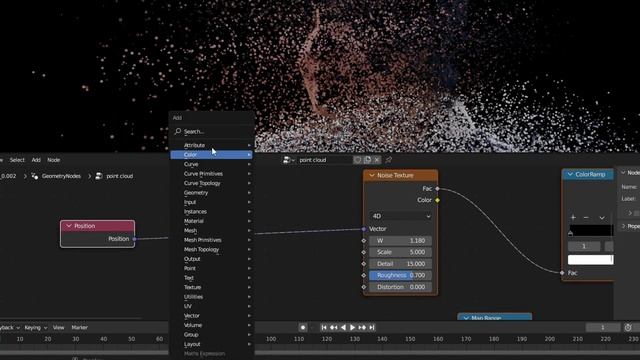Click the Fac input socket on ColorRamp
Image resolution: width=640 pixels, height=360 pixels.
[x=562, y=273]
